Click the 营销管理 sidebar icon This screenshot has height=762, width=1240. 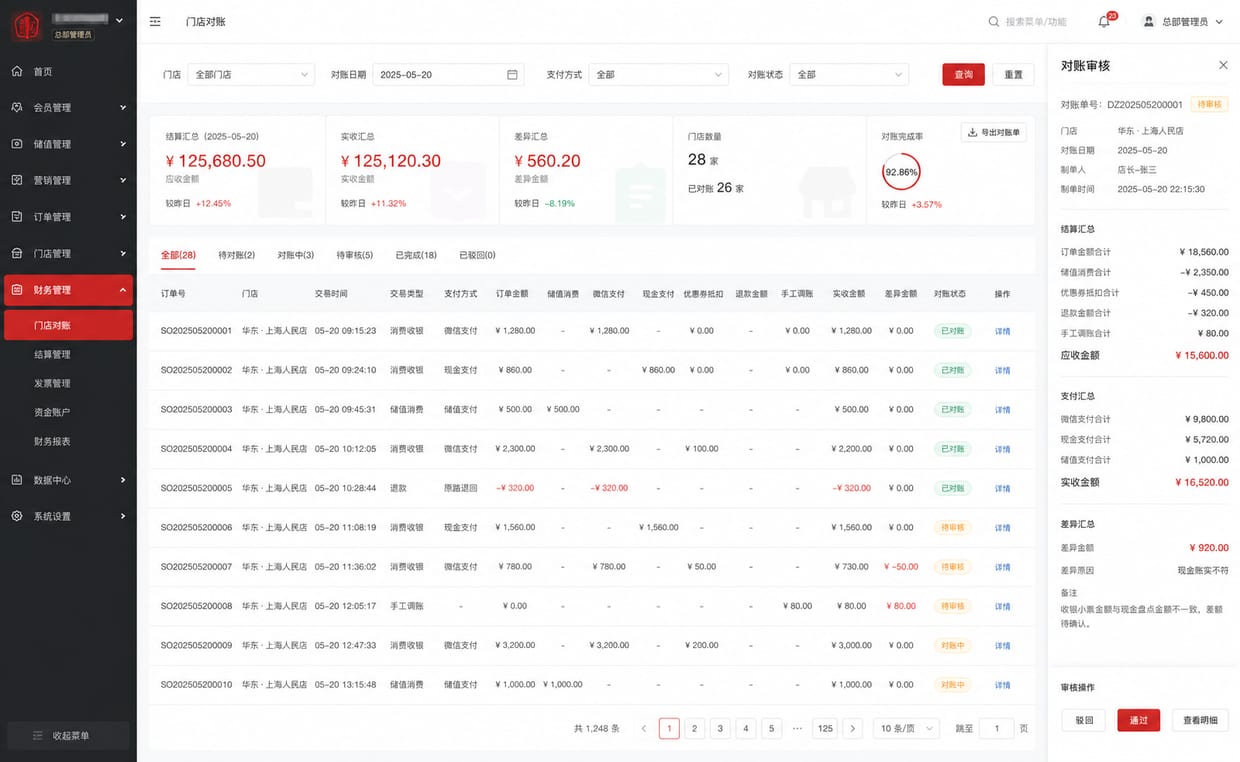(x=17, y=180)
